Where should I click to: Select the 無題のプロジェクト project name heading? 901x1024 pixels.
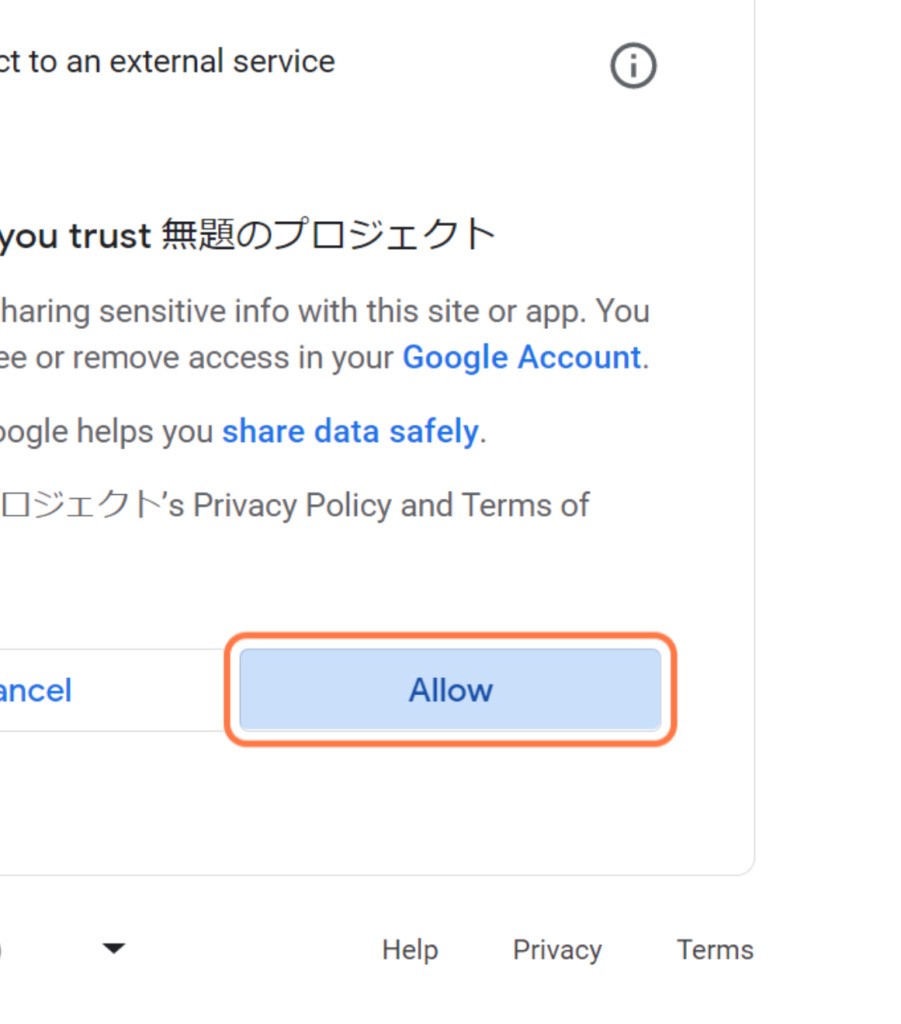click(x=328, y=234)
